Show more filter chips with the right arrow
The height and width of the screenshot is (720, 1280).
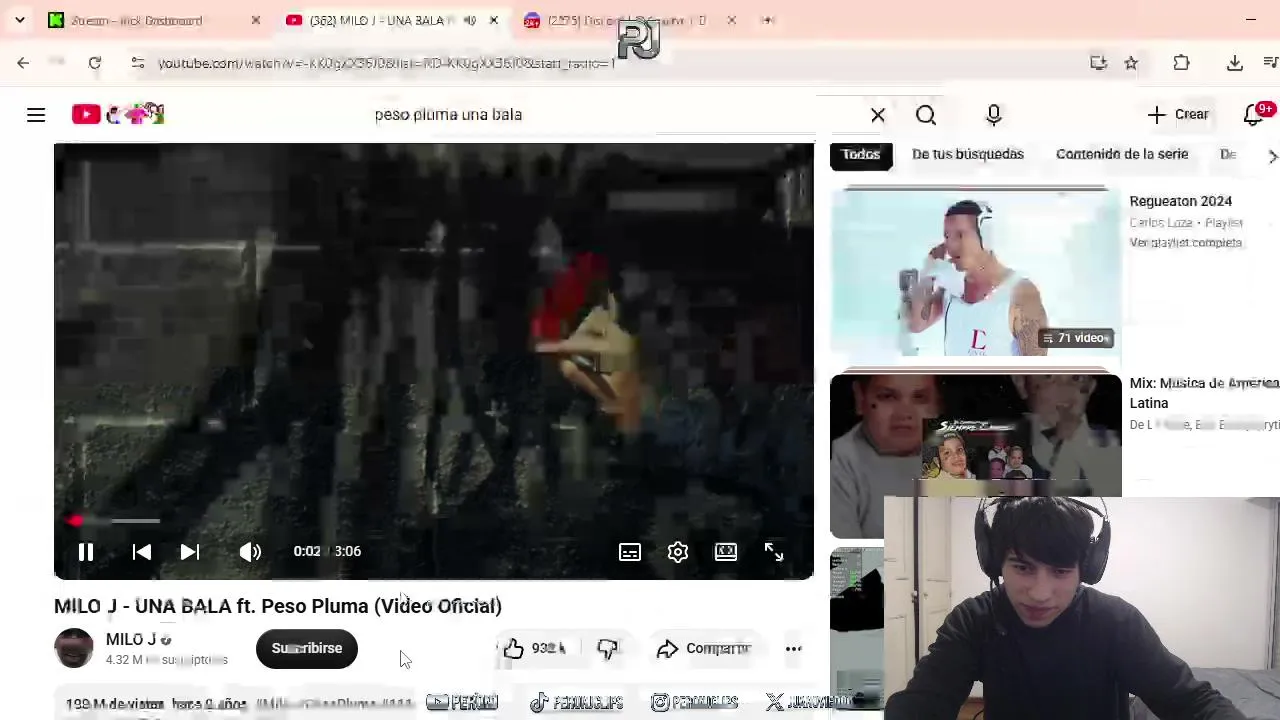click(x=1272, y=156)
